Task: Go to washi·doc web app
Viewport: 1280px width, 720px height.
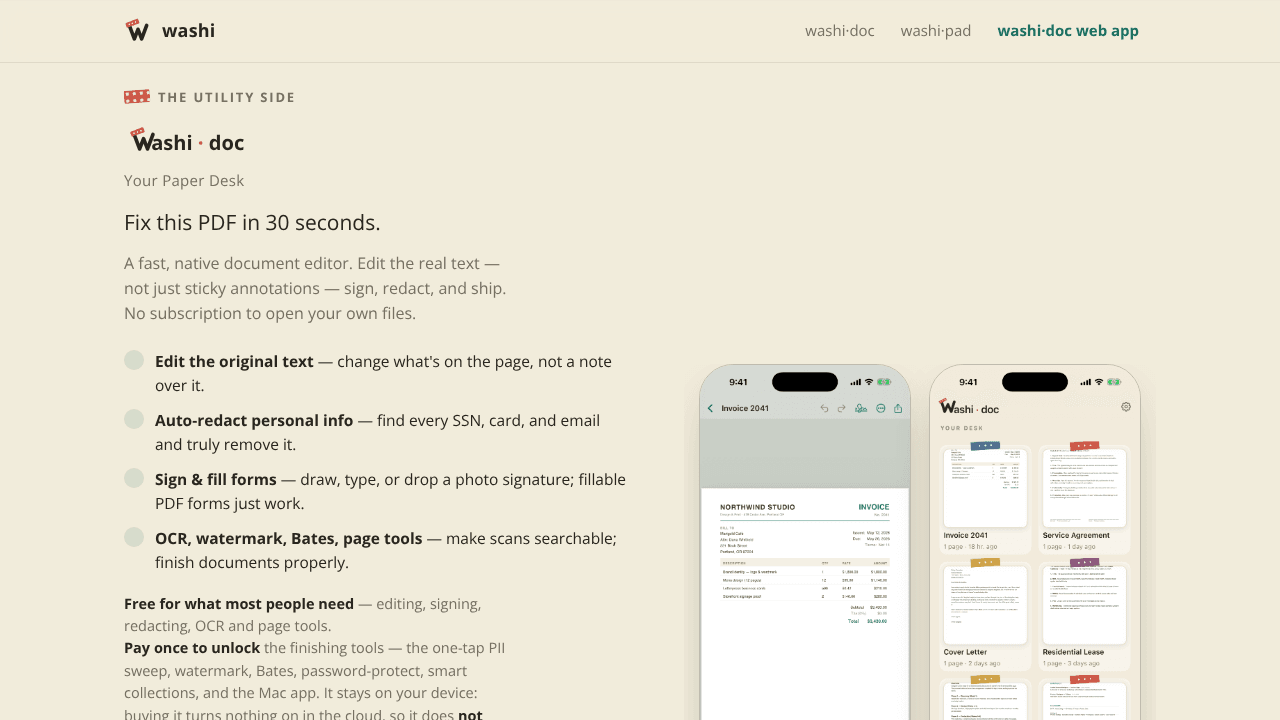Action: tap(1068, 31)
